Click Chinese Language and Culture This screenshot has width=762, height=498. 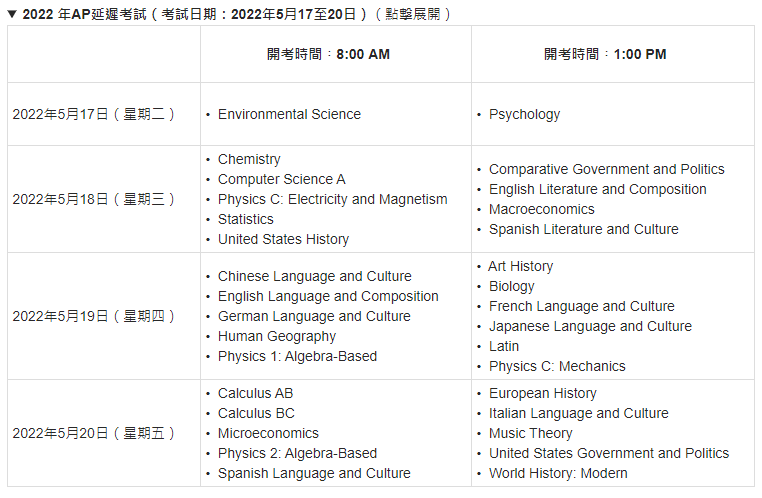click(314, 276)
